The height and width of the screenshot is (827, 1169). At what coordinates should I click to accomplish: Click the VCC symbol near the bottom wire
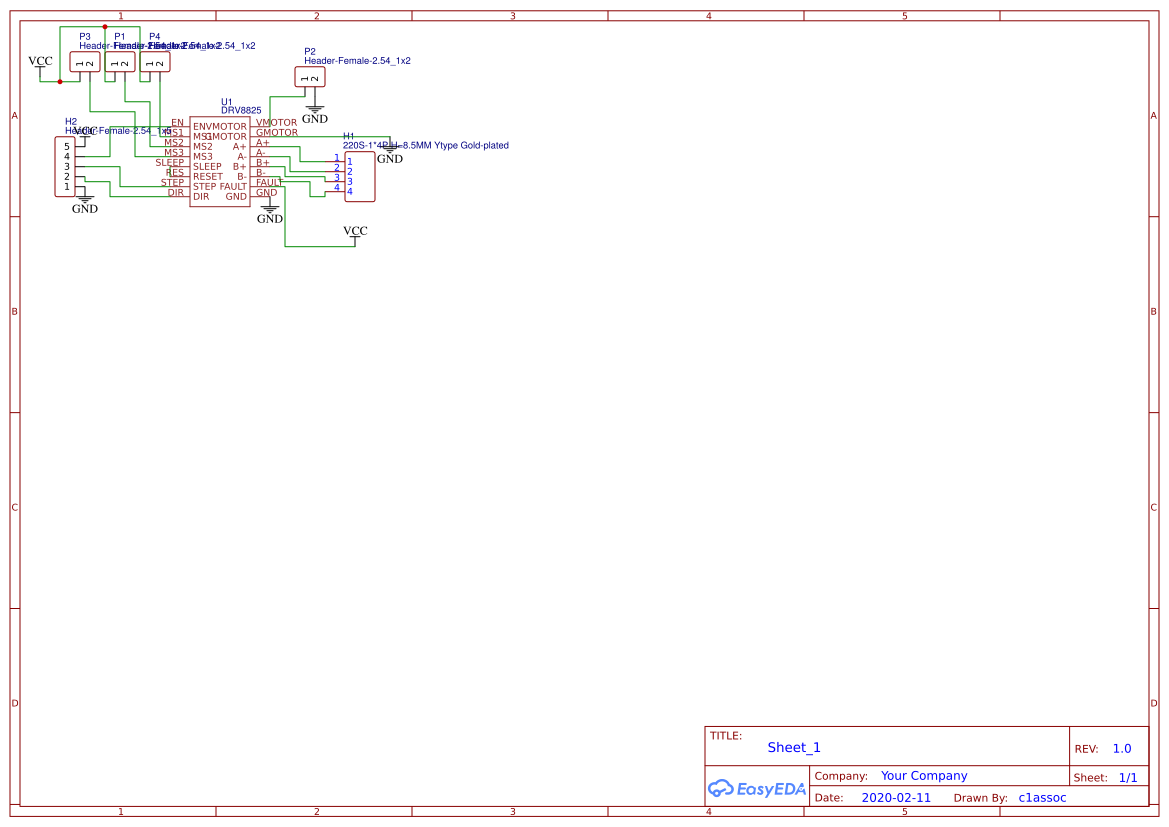click(x=355, y=232)
